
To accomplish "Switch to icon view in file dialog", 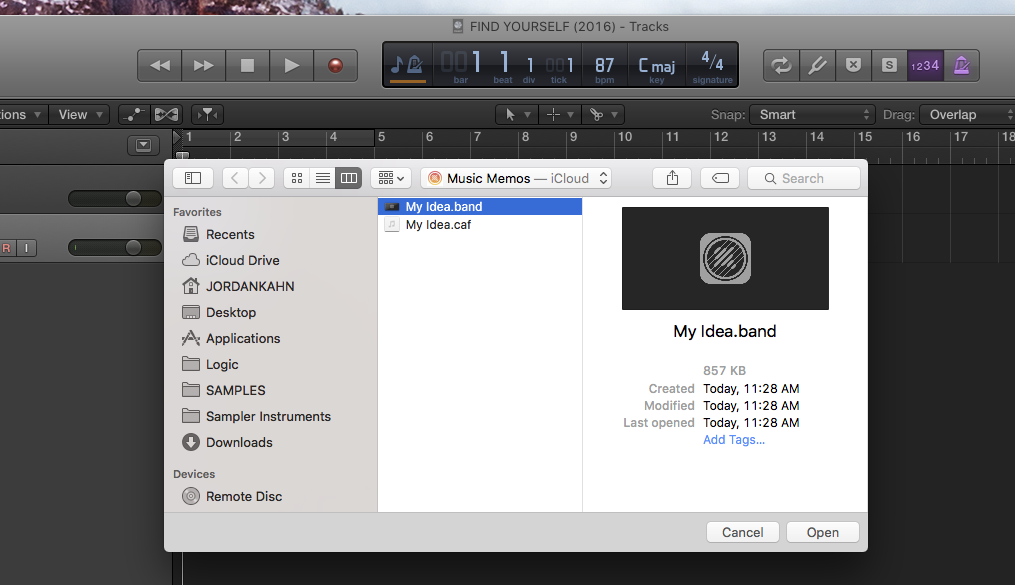I will tap(296, 178).
